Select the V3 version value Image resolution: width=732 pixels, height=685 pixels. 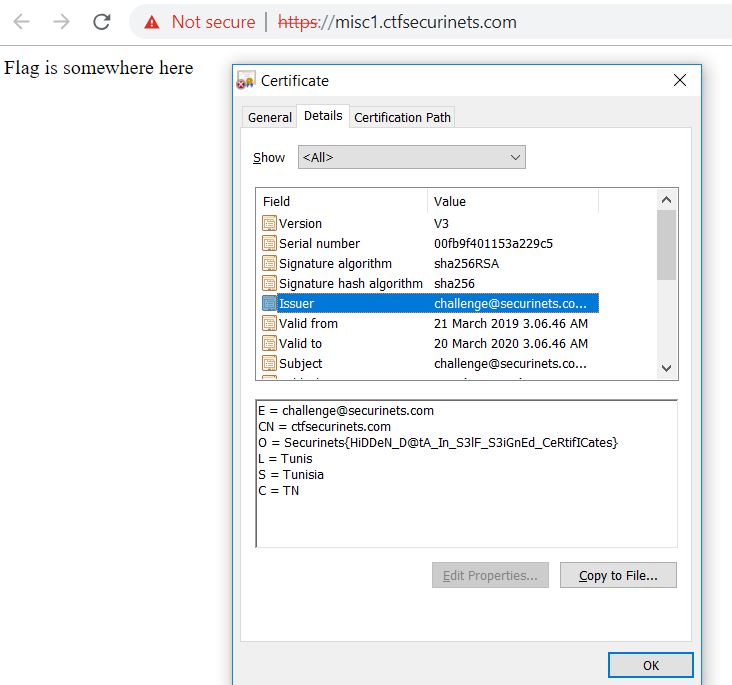[441, 223]
